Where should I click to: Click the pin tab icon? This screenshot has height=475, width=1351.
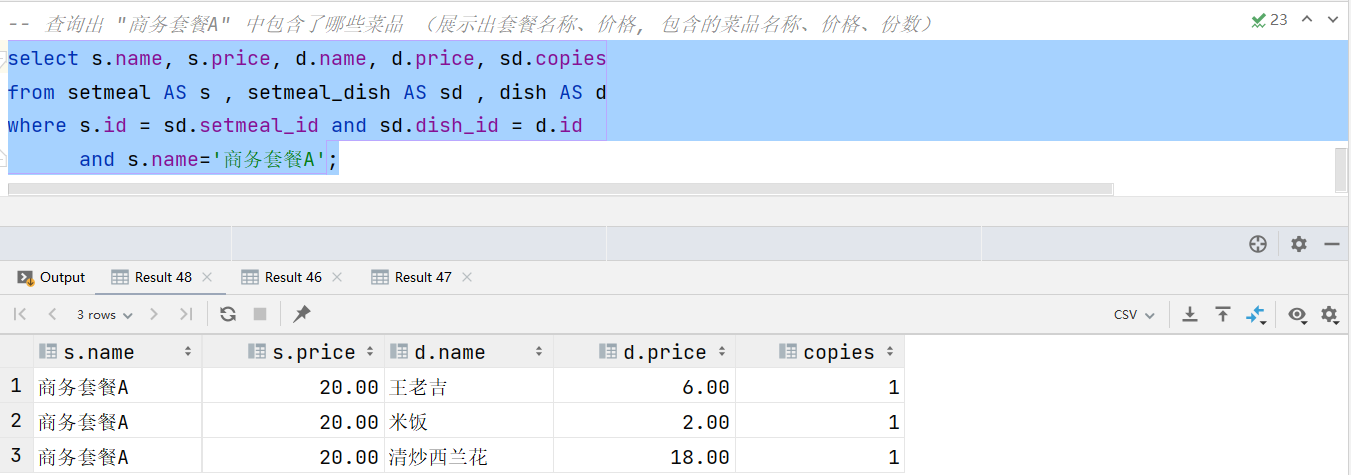tap(301, 314)
